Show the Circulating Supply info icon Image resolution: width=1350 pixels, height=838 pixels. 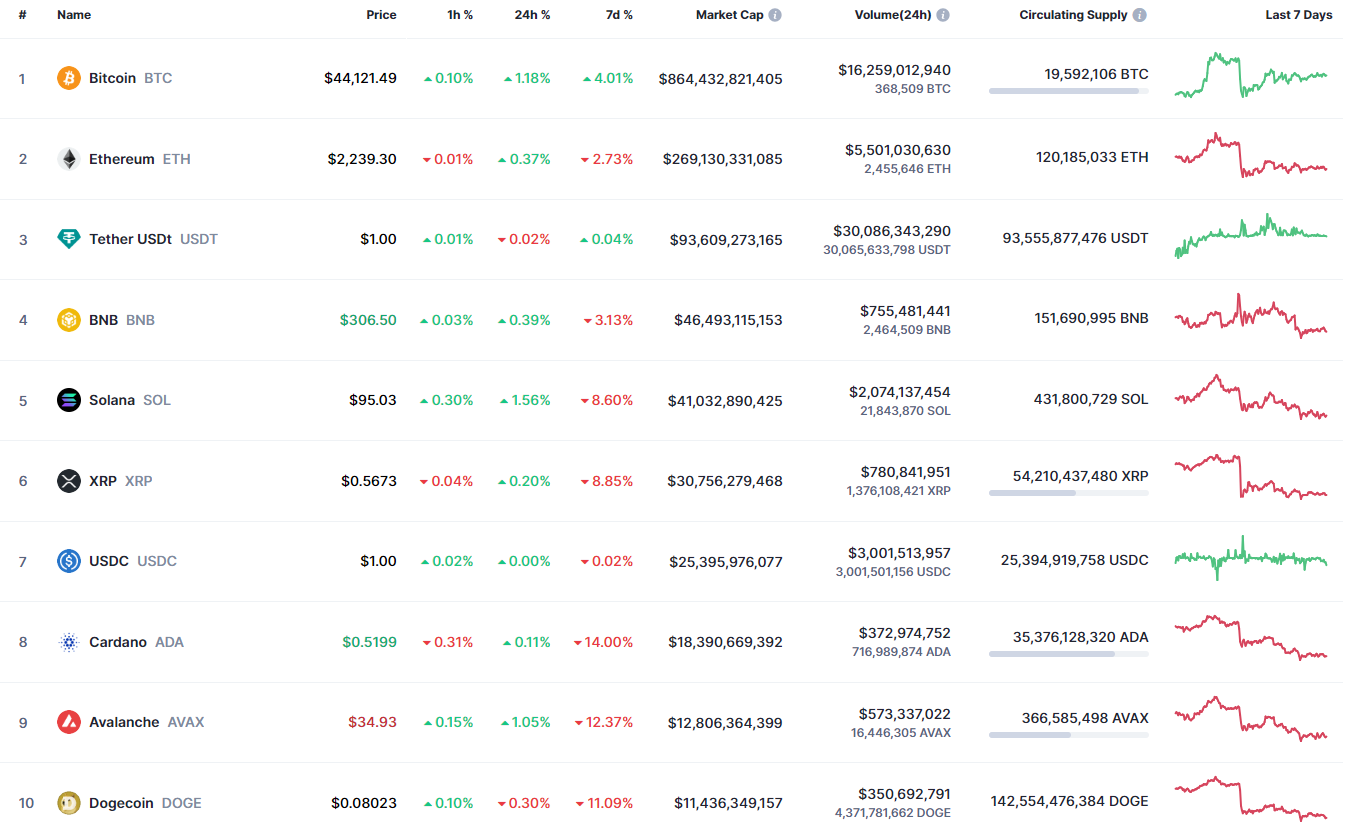point(1140,16)
